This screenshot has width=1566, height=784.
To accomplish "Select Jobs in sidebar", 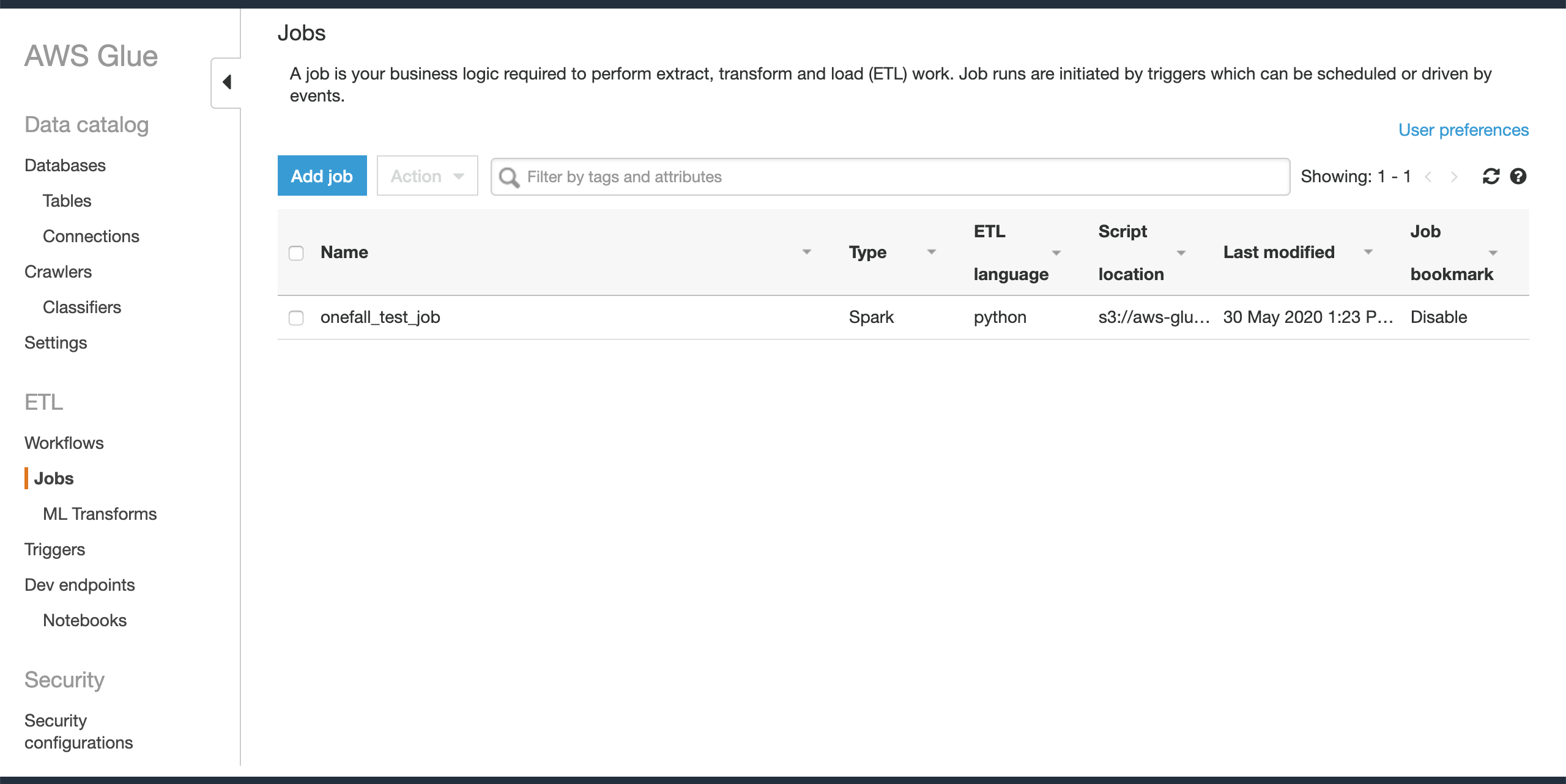I will (54, 478).
